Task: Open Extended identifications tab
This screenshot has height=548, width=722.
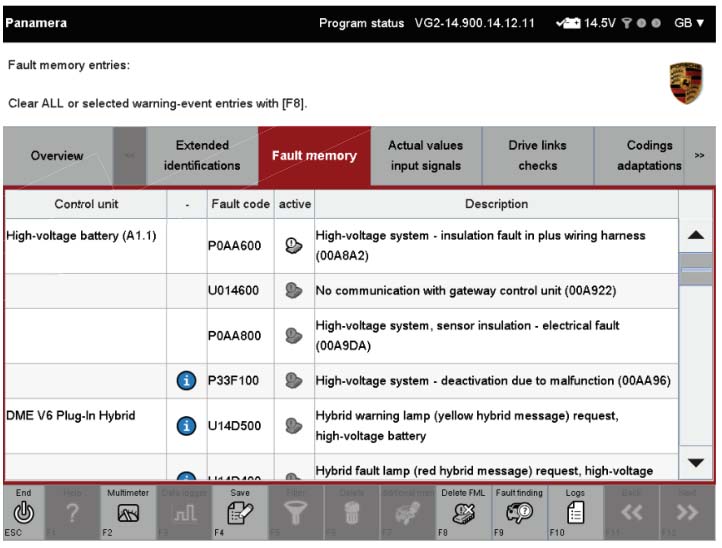Action: click(202, 155)
